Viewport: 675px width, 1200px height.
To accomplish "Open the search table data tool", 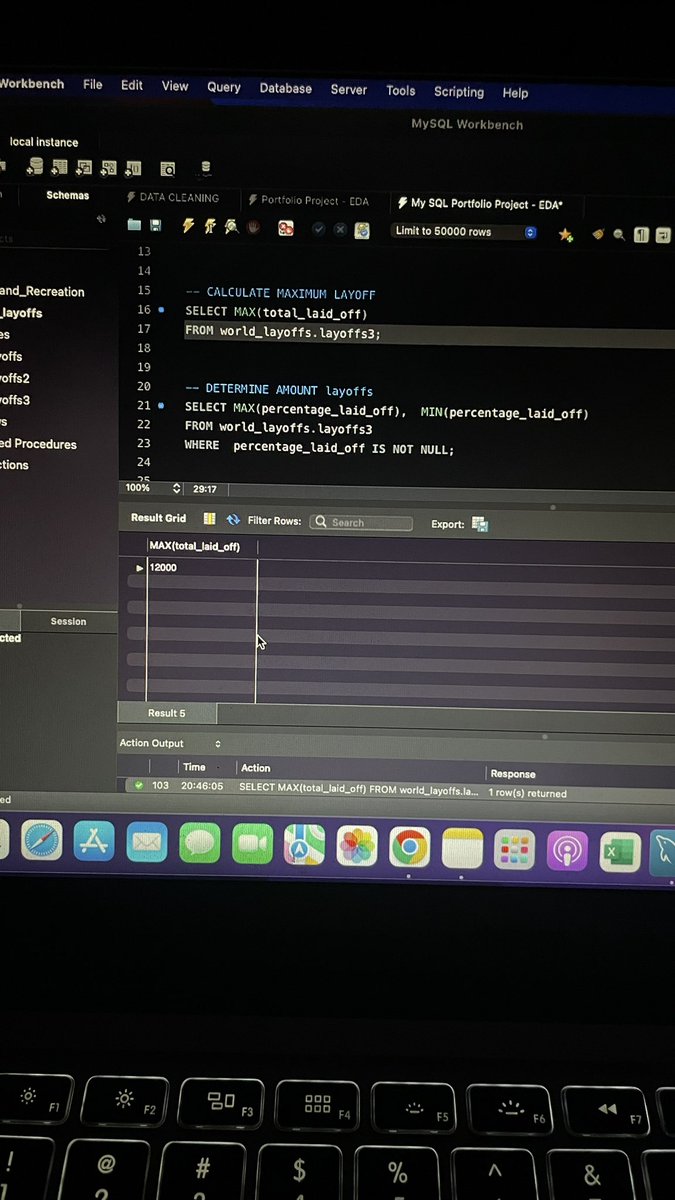I will pyautogui.click(x=168, y=169).
